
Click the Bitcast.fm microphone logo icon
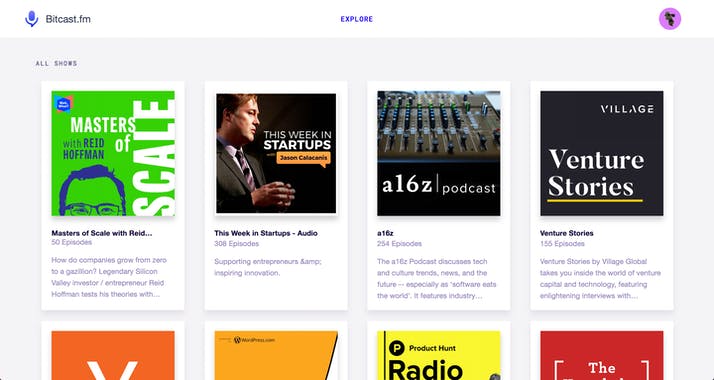pos(31,19)
